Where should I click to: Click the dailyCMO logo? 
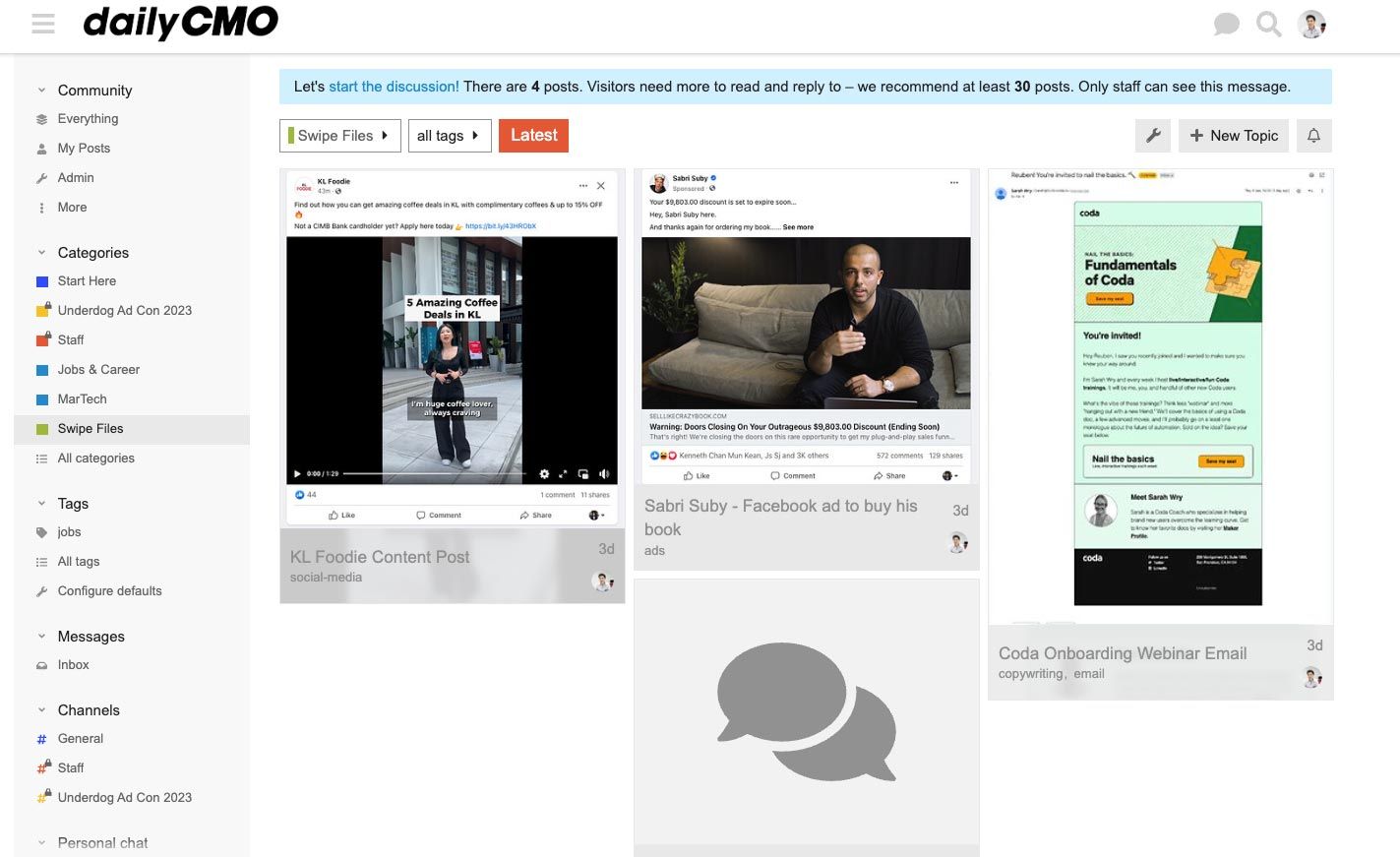pyautogui.click(x=181, y=23)
